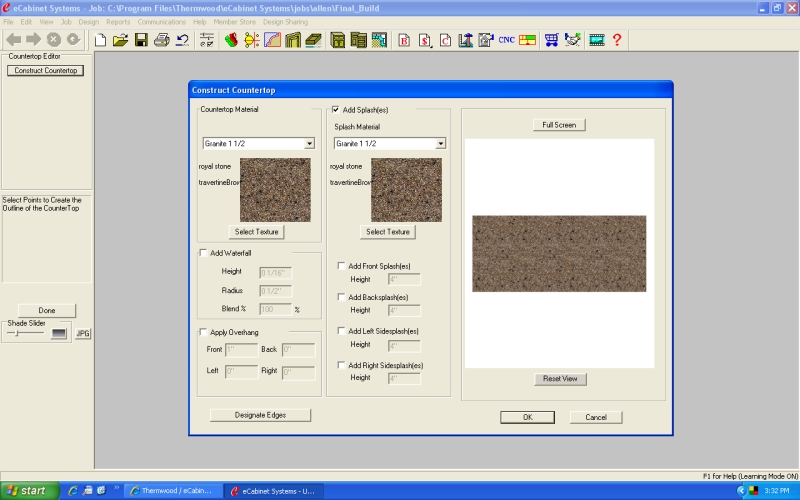Viewport: 800px width, 500px height.
Task: Click Select Texture under Countertop Material
Action: coord(256,232)
